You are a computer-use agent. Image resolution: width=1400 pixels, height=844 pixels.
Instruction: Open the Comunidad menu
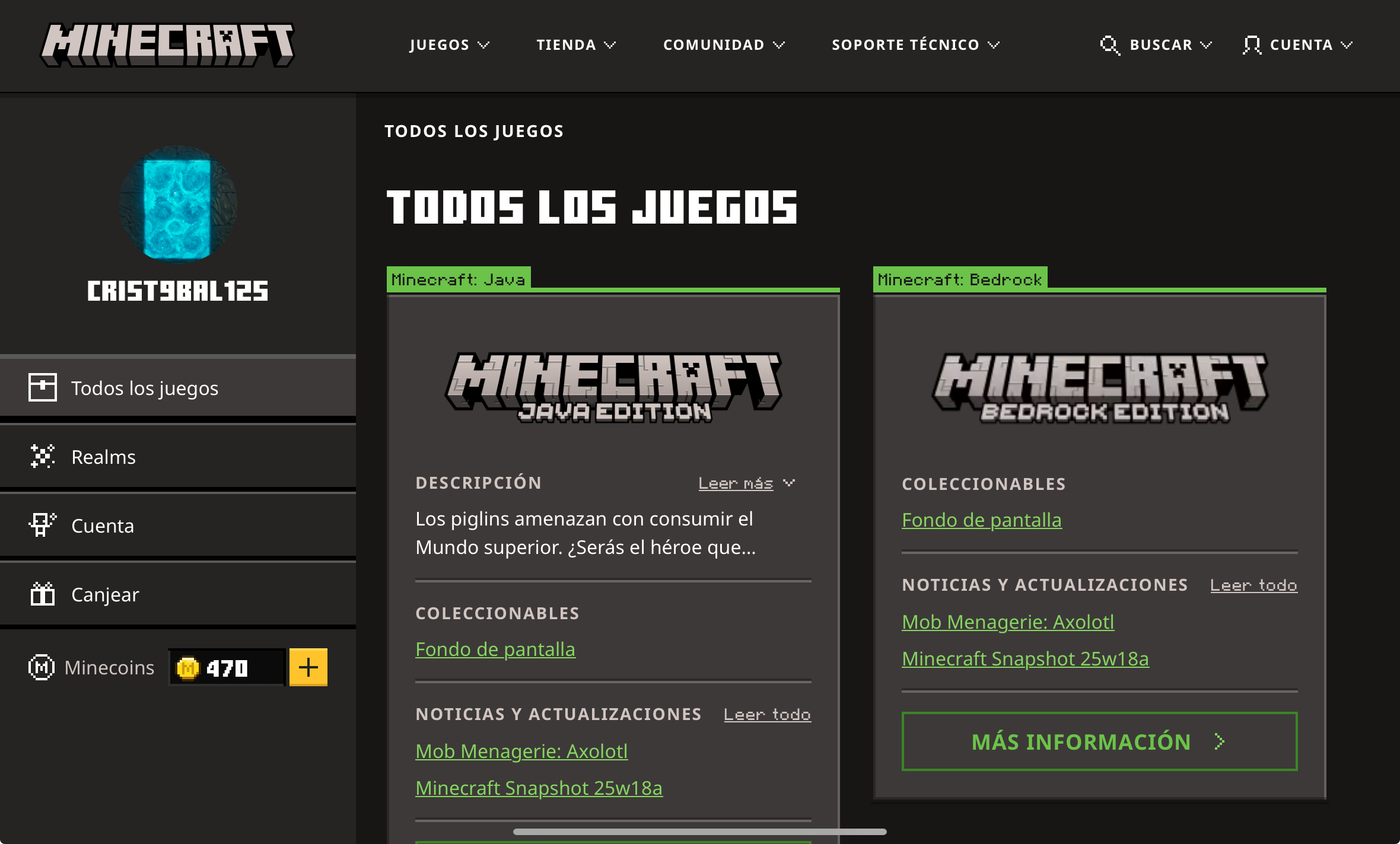724,45
